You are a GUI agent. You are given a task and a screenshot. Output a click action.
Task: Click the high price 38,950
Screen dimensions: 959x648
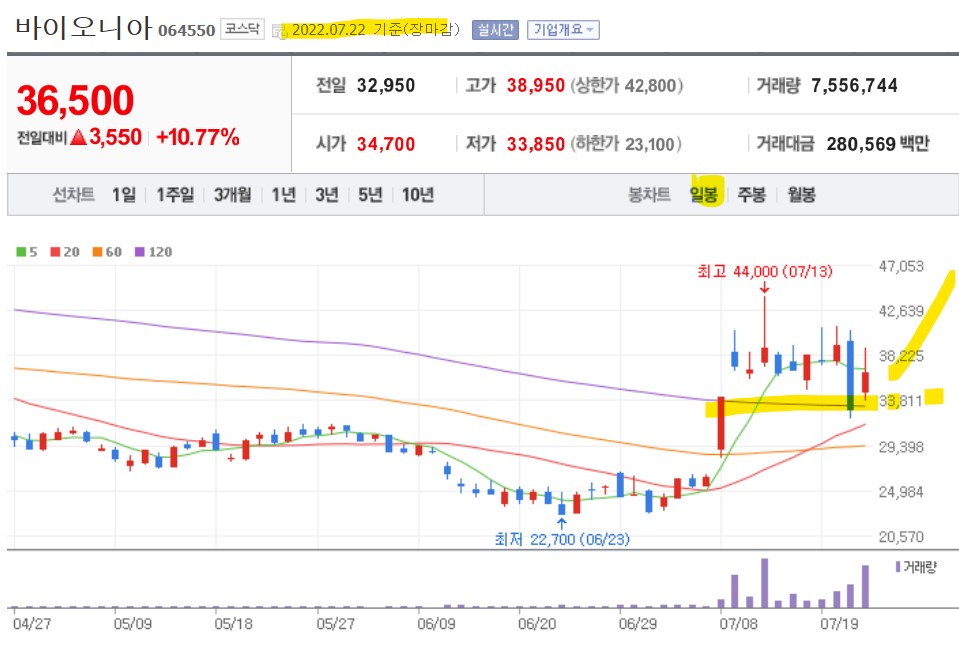coord(536,86)
